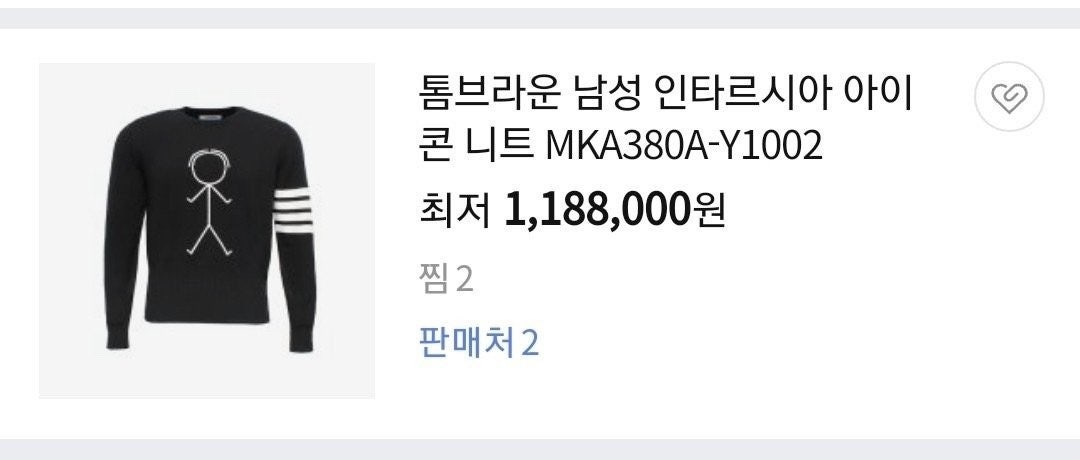This screenshot has width=1080, height=460.
Task: Click the 찜 2 wish count
Action: pos(446,279)
